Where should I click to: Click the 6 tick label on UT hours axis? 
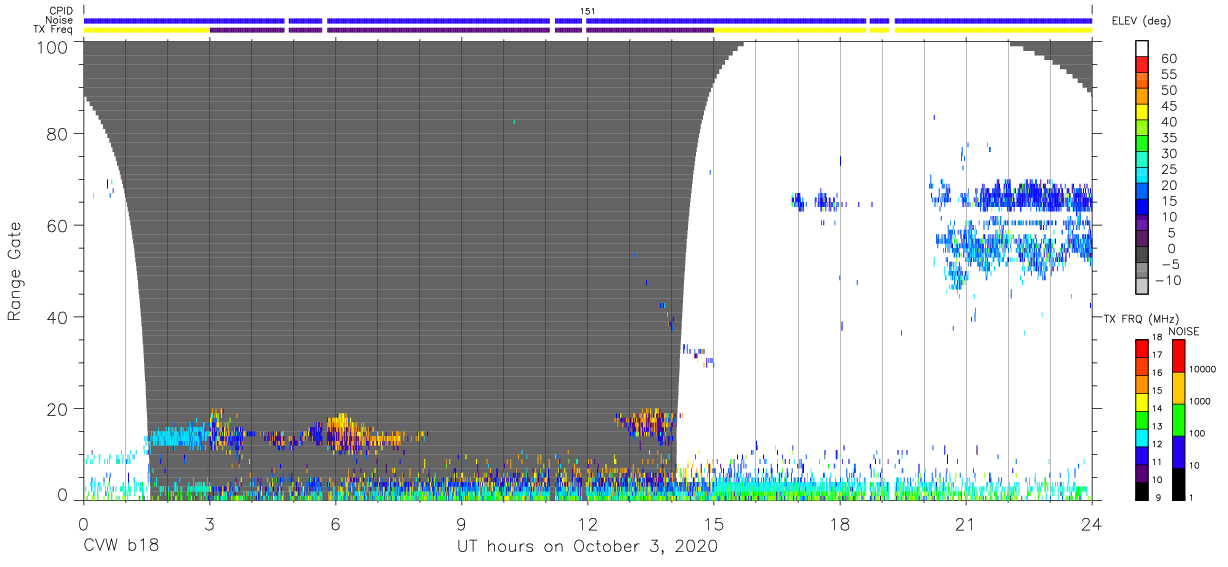pyautogui.click(x=335, y=525)
